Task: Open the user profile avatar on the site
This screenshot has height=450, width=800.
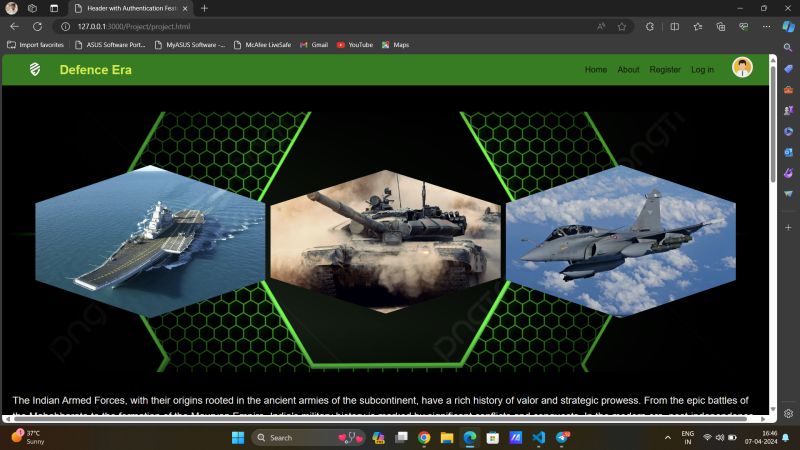Action: pyautogui.click(x=742, y=67)
